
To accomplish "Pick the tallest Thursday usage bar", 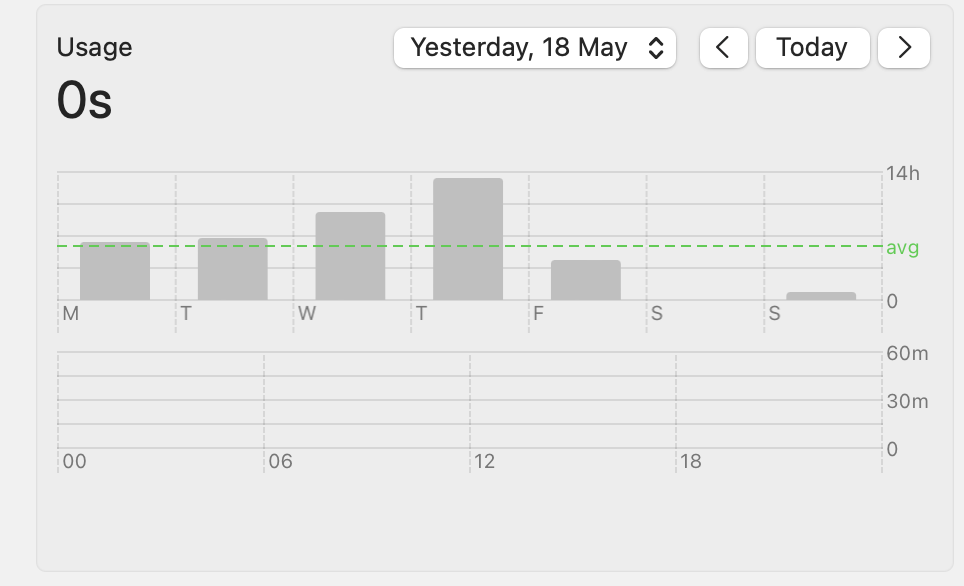I will point(468,239).
